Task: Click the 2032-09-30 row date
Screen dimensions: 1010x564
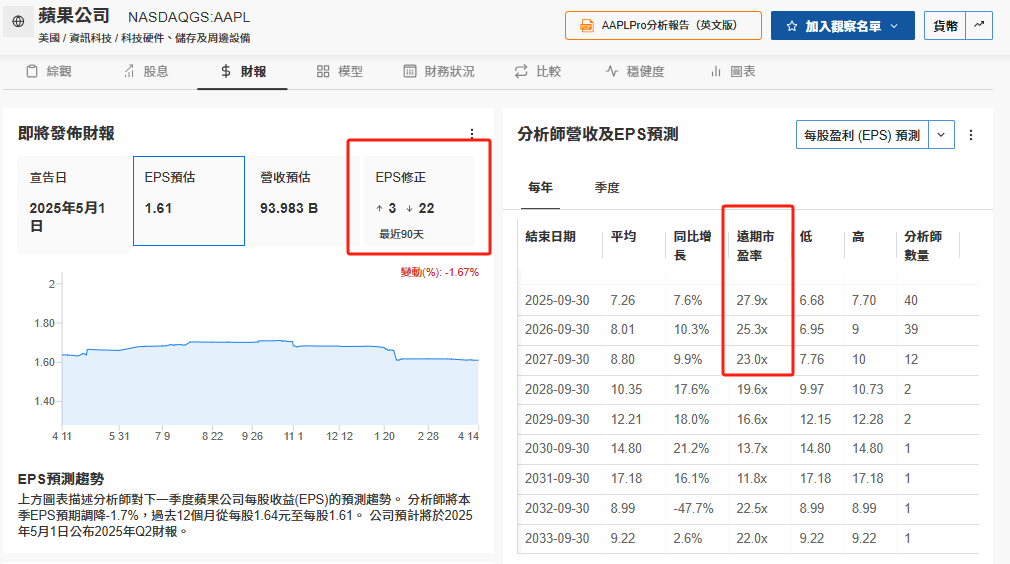Action: coord(557,509)
